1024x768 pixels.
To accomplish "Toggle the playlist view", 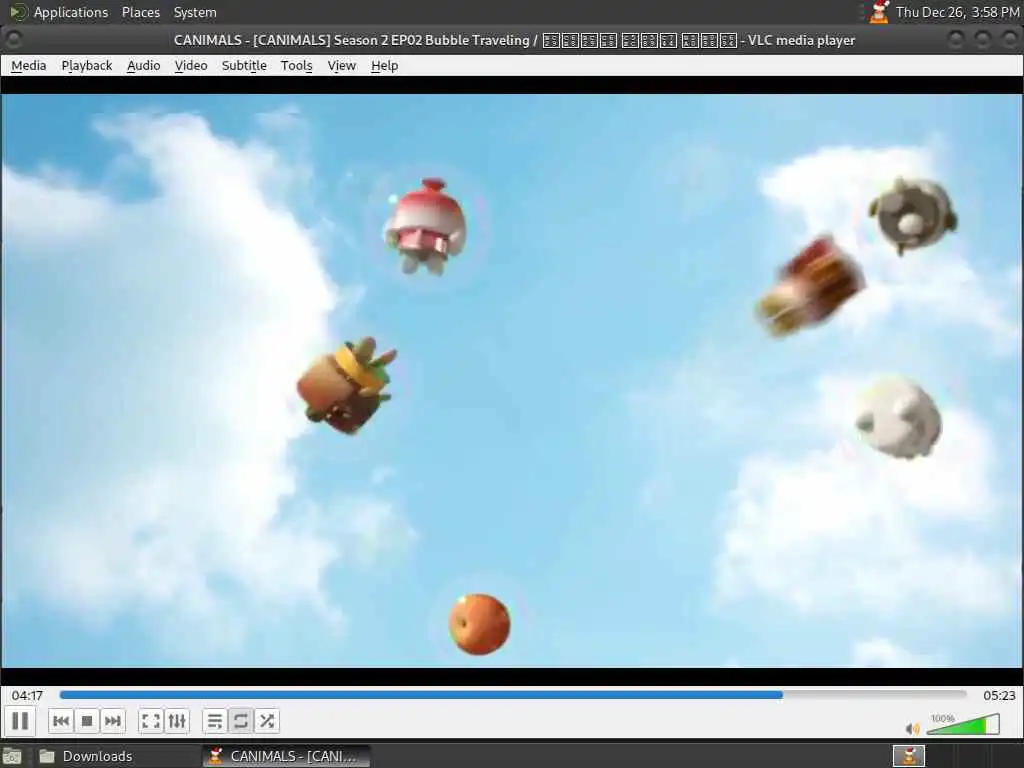I will 215,721.
